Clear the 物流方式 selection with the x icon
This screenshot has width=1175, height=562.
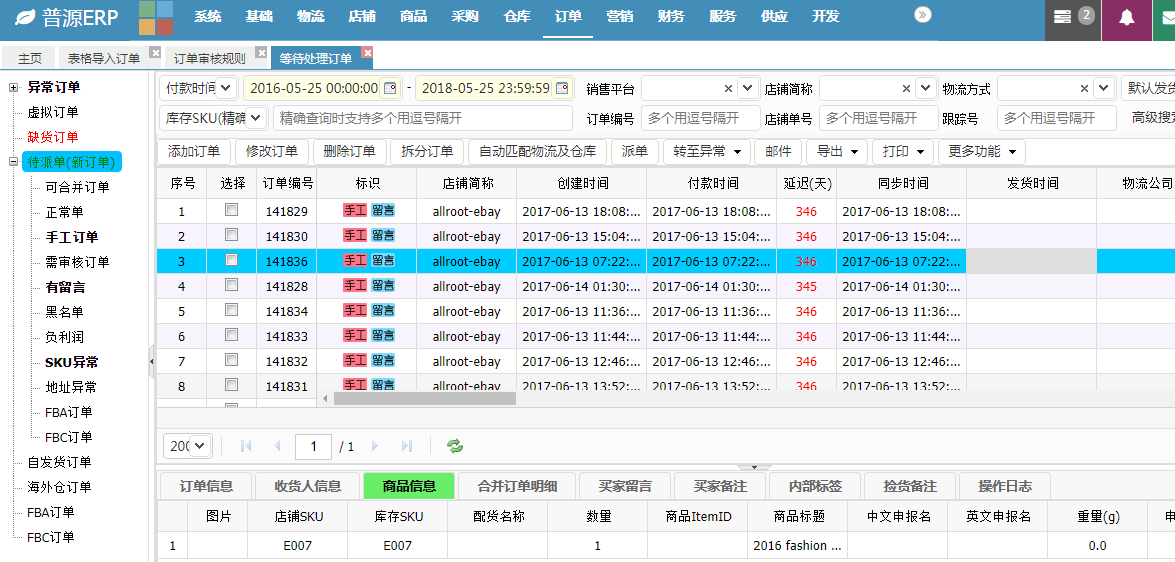[1084, 88]
